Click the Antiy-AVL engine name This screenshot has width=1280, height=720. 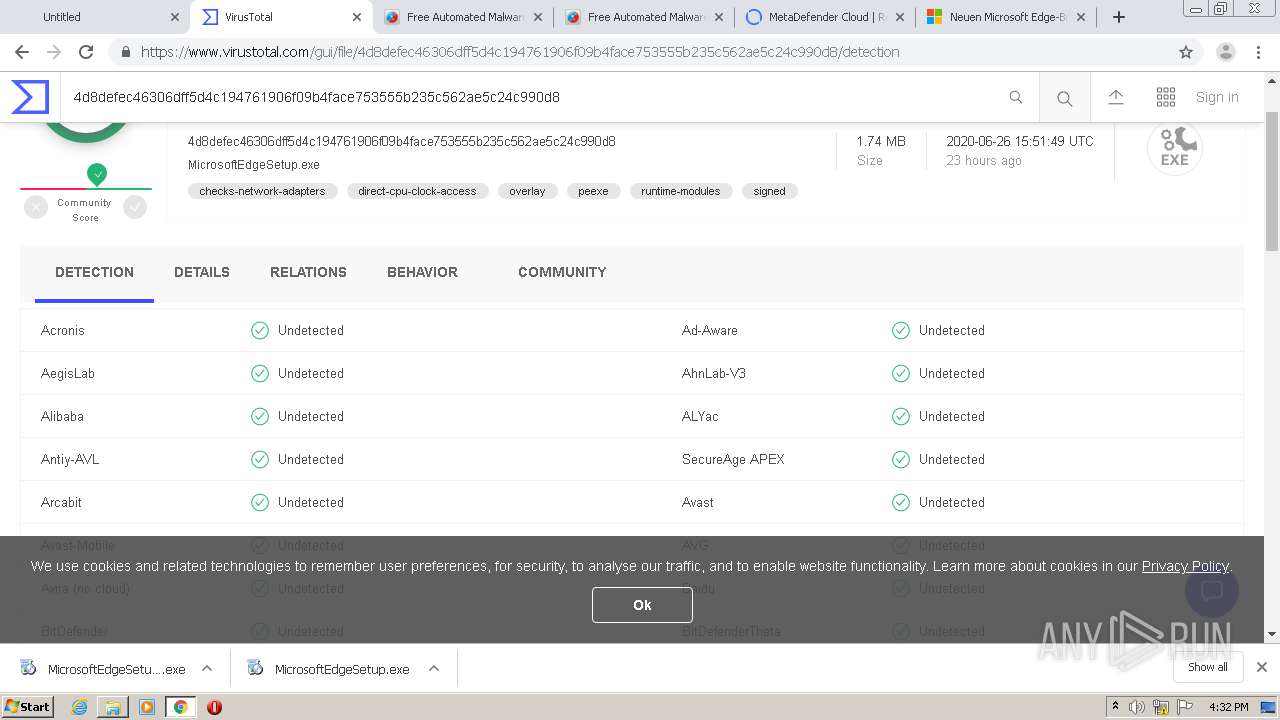(70, 459)
